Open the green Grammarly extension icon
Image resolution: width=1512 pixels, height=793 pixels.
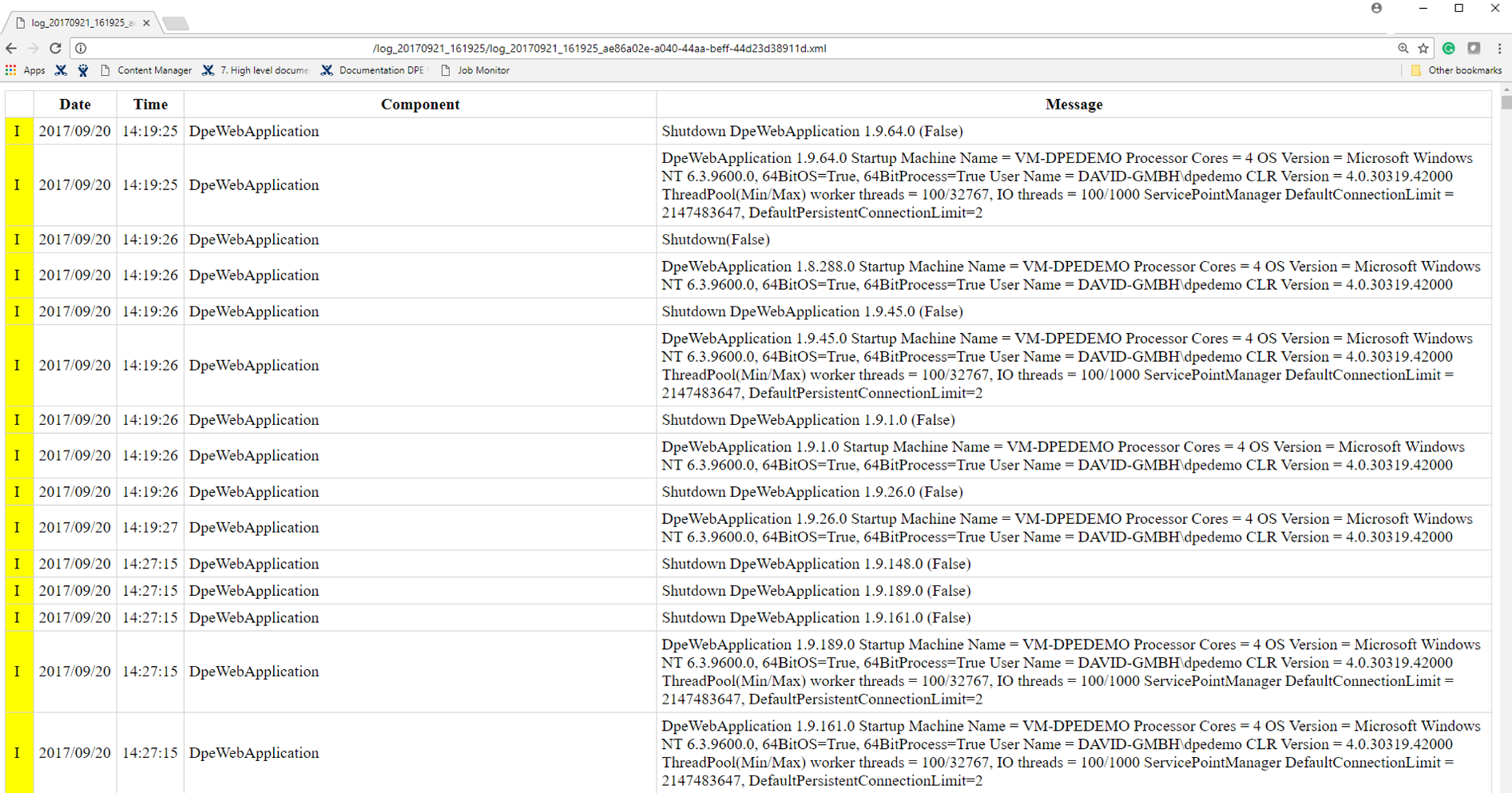click(1449, 49)
